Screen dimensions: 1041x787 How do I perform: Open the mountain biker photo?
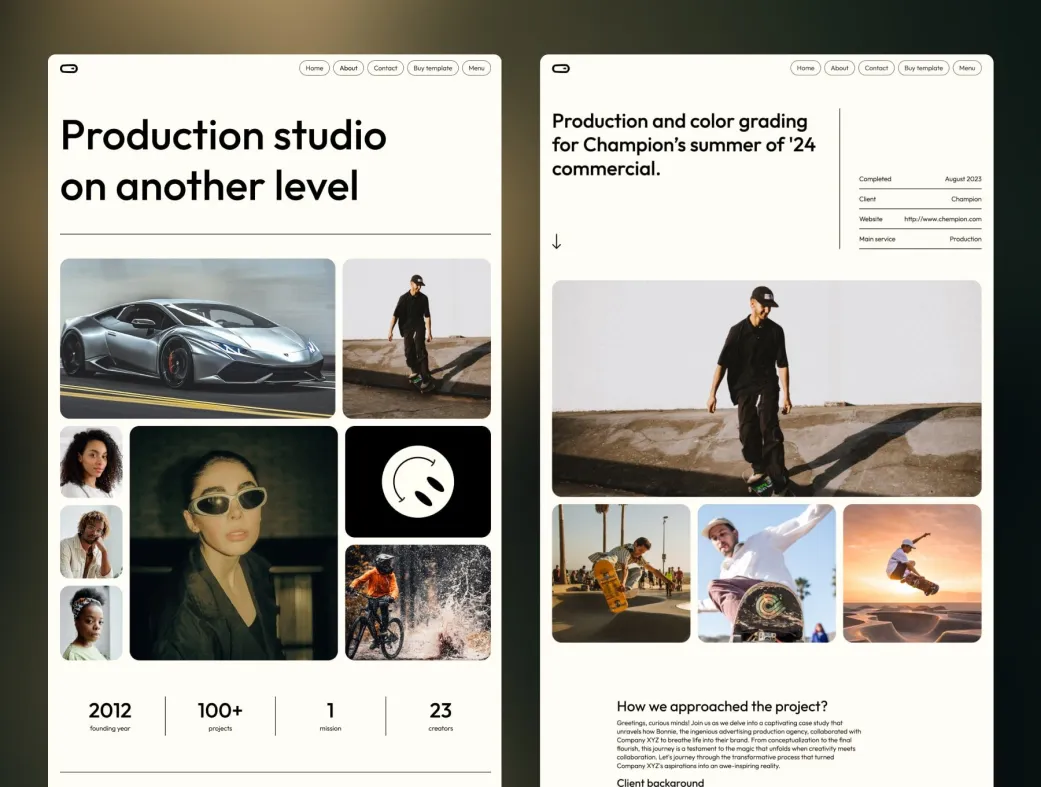pos(418,602)
